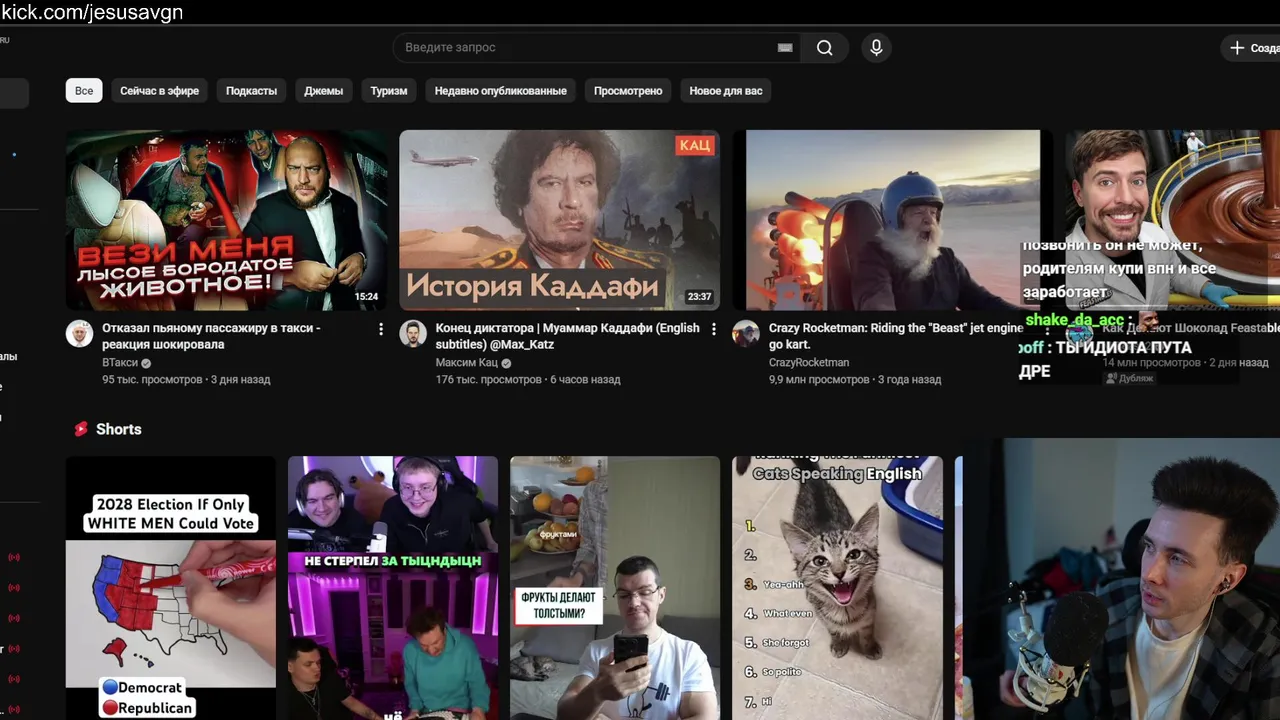Select the "Джемы" filter chip
The image size is (1280, 720).
click(x=323, y=91)
